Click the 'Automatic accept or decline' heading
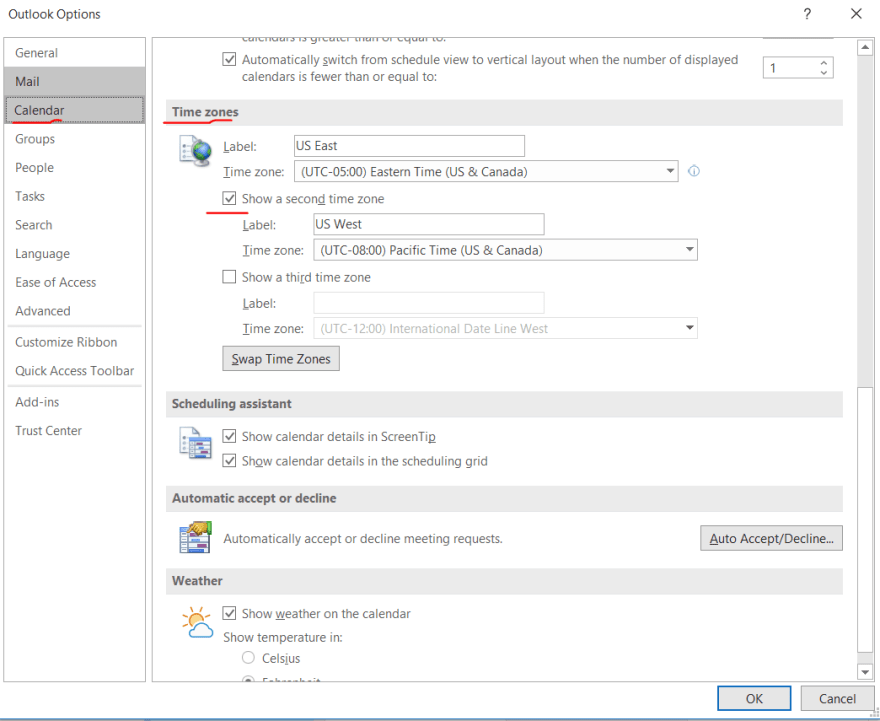 pyautogui.click(x=254, y=498)
